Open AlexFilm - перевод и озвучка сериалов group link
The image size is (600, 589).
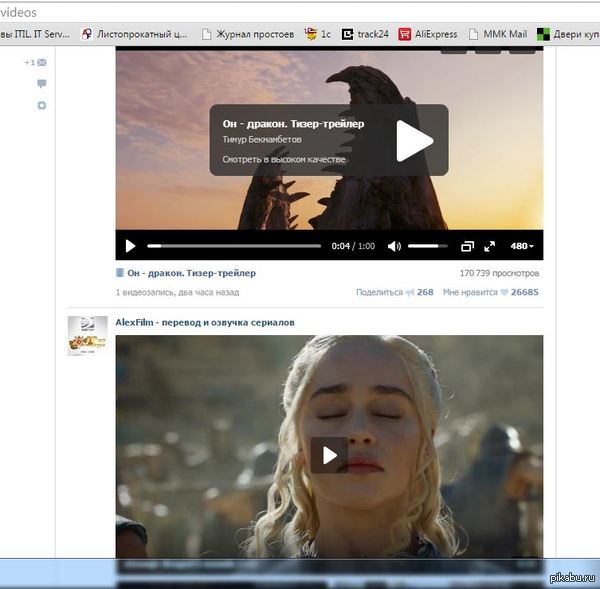point(205,323)
